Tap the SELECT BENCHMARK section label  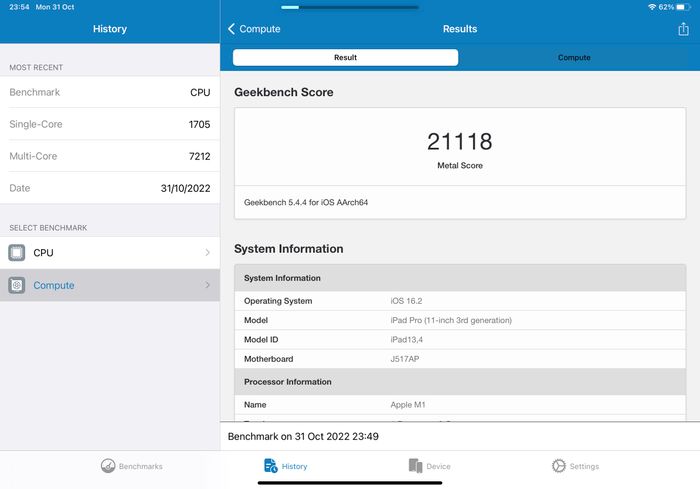48,228
